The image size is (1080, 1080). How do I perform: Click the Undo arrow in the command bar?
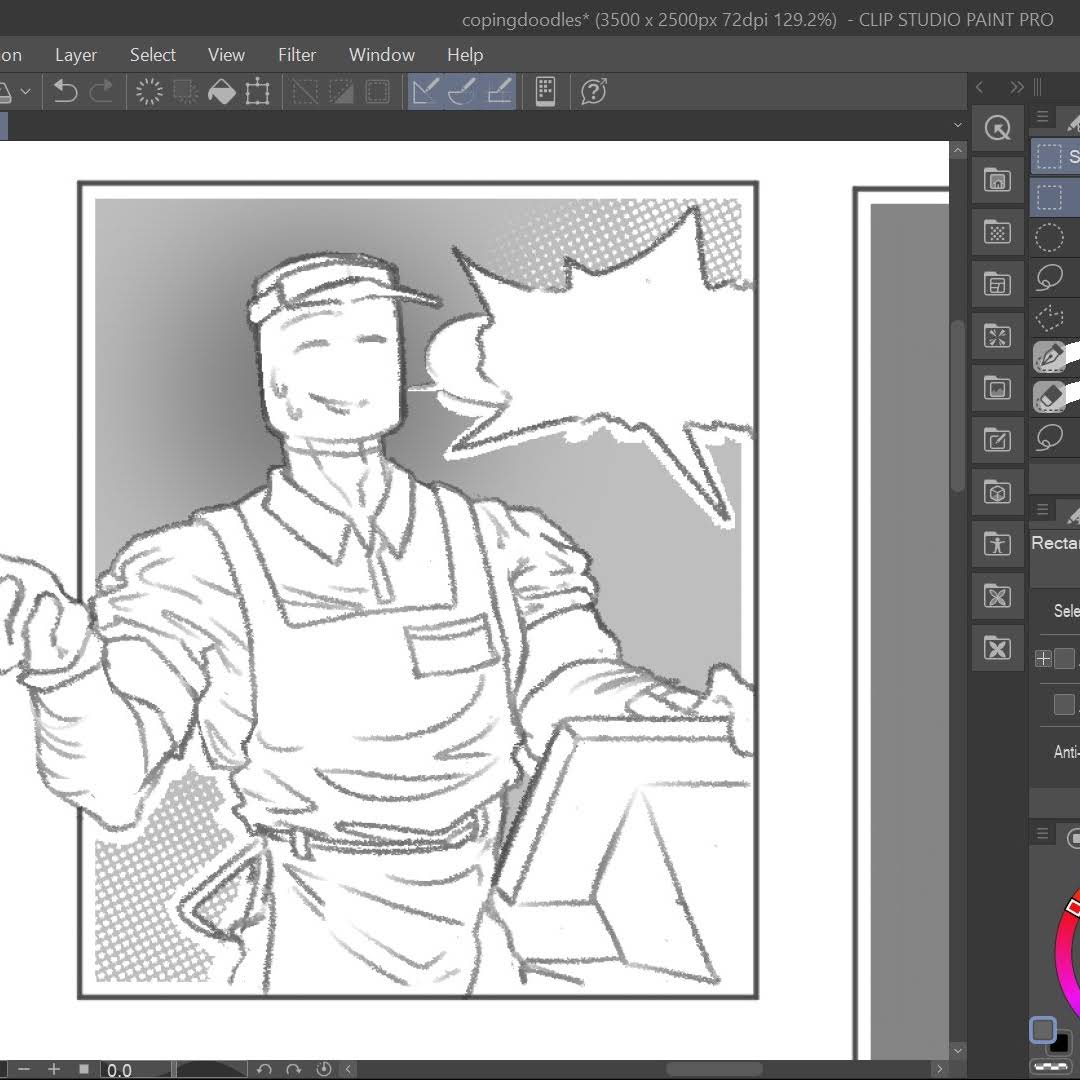(x=65, y=92)
